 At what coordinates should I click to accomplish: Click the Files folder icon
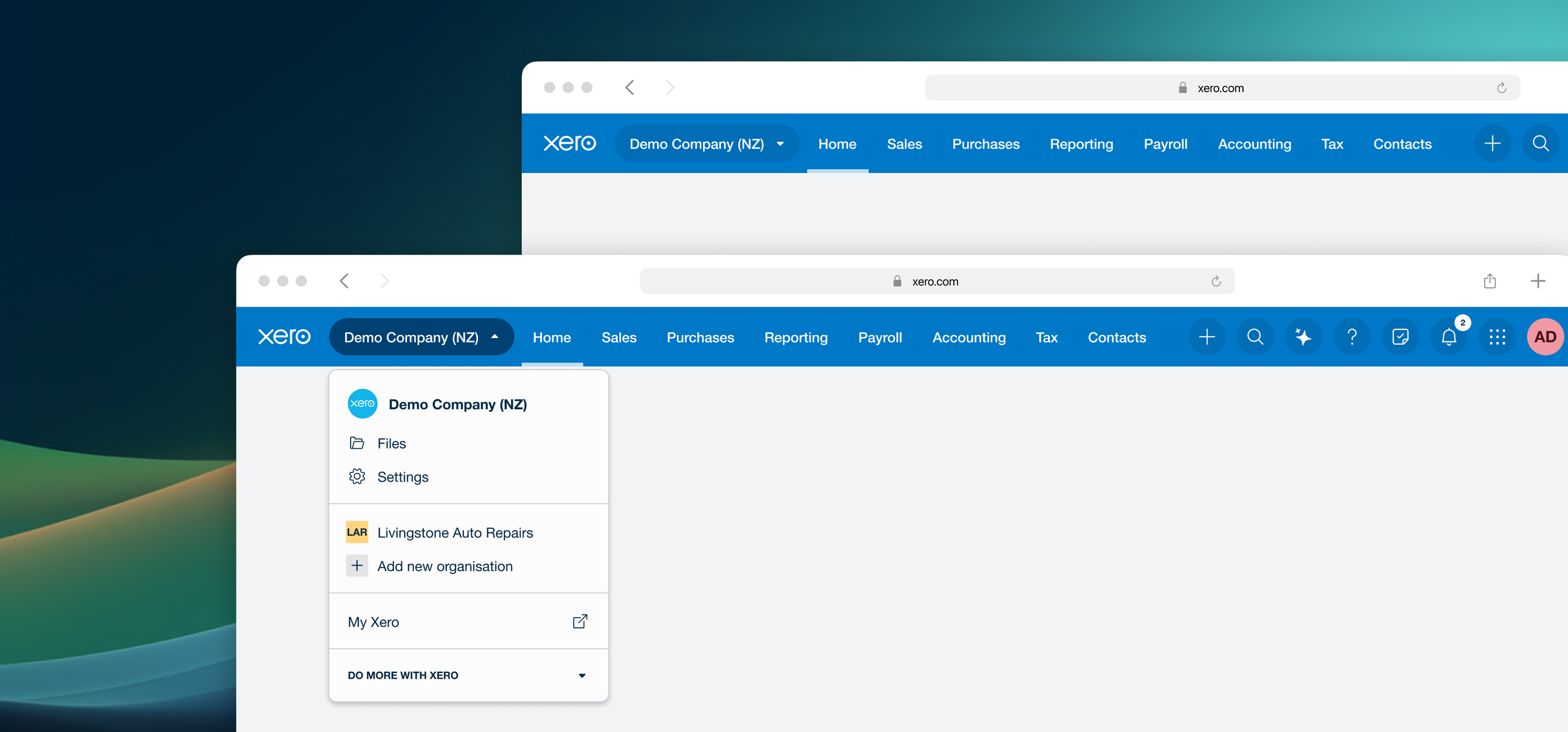[x=357, y=443]
